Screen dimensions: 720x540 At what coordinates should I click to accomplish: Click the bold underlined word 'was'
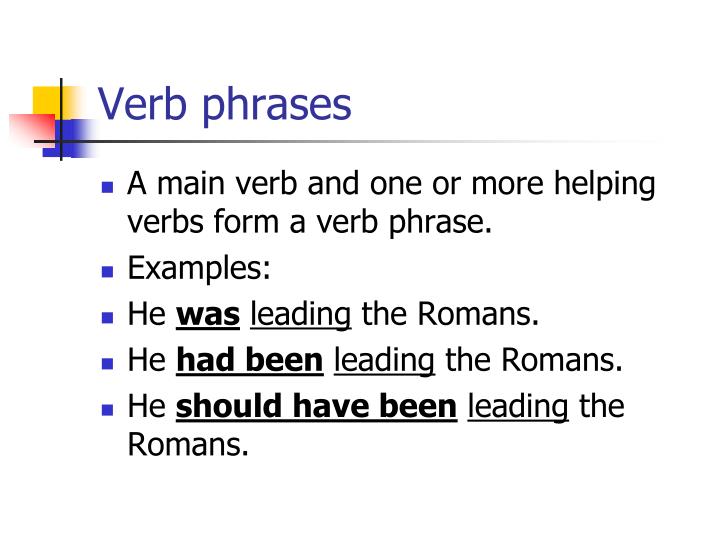[x=208, y=315]
